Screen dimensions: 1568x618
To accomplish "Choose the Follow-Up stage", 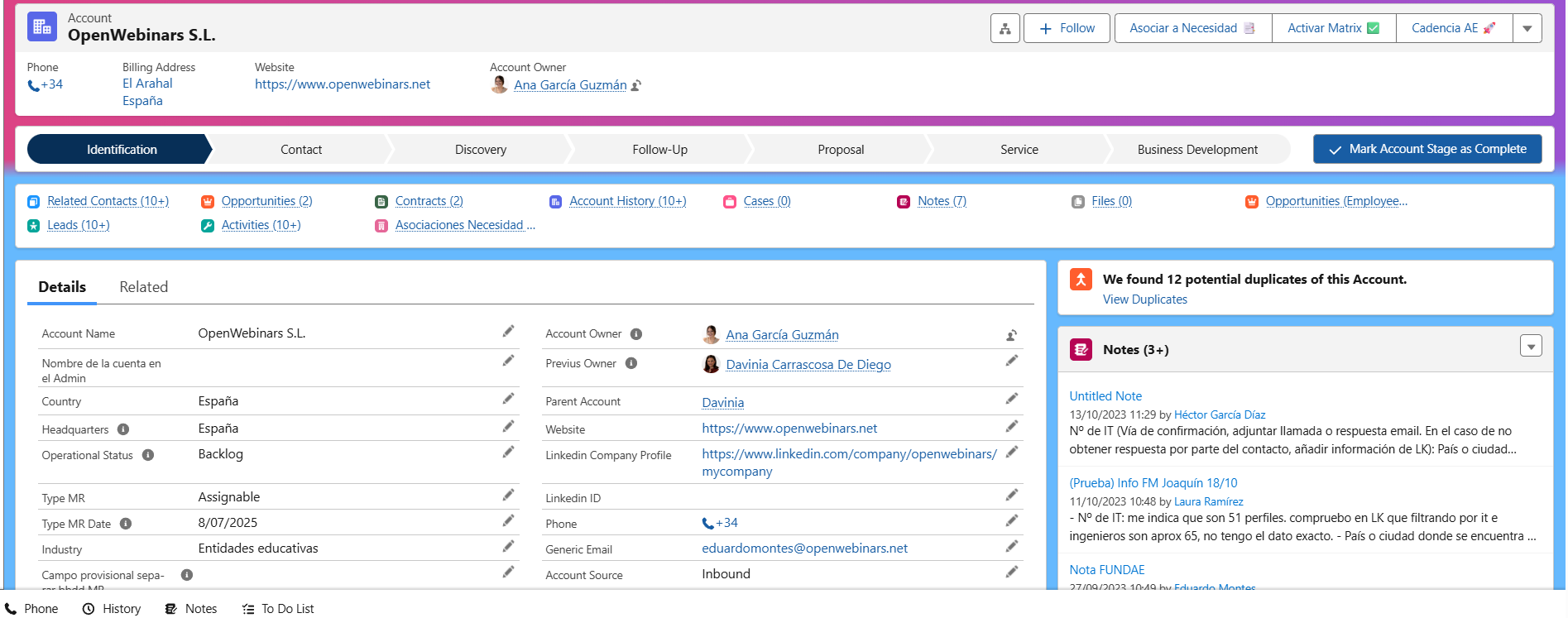I will tap(660, 150).
